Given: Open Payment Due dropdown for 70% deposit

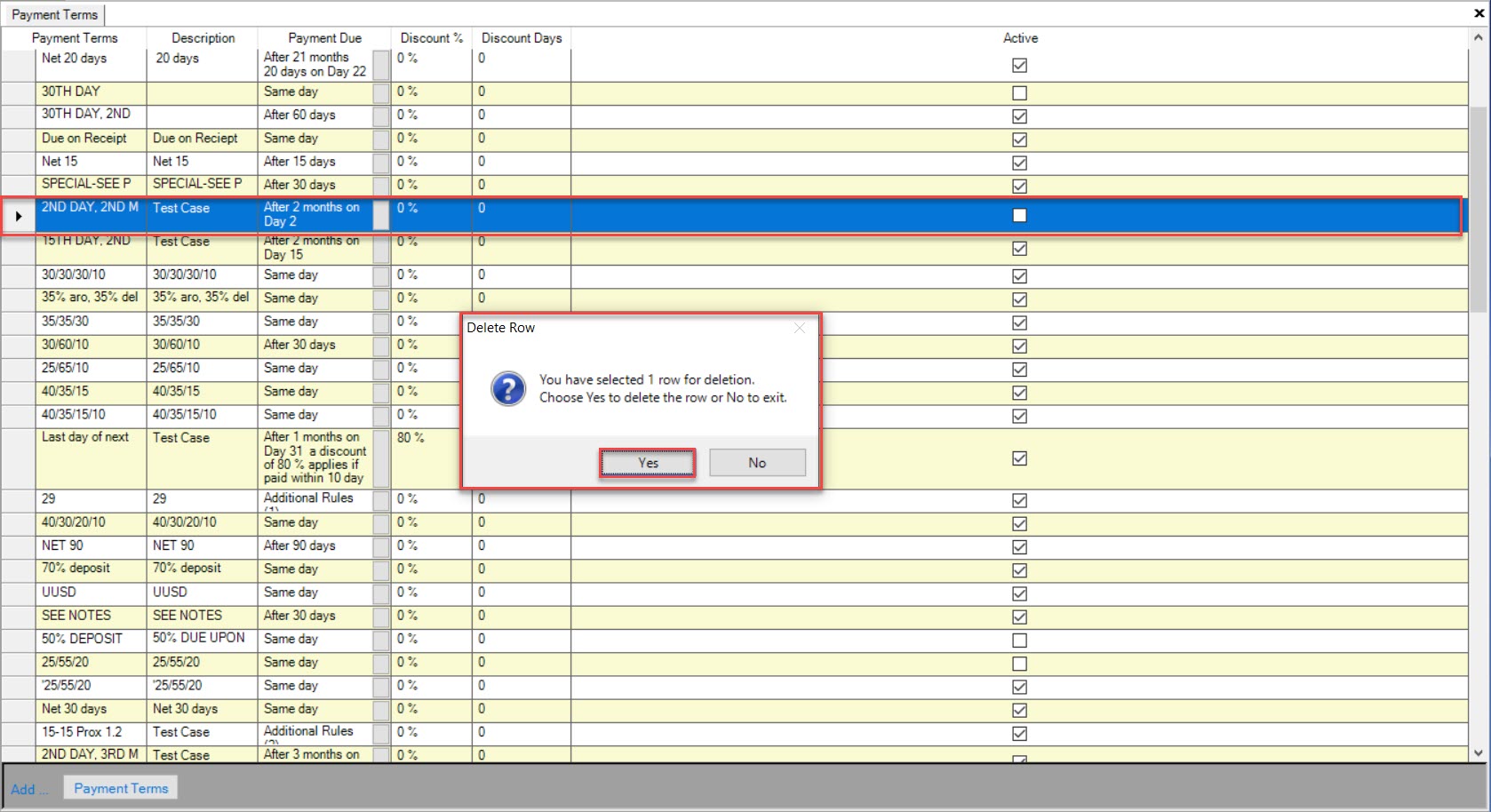Looking at the screenshot, I should point(381,569).
